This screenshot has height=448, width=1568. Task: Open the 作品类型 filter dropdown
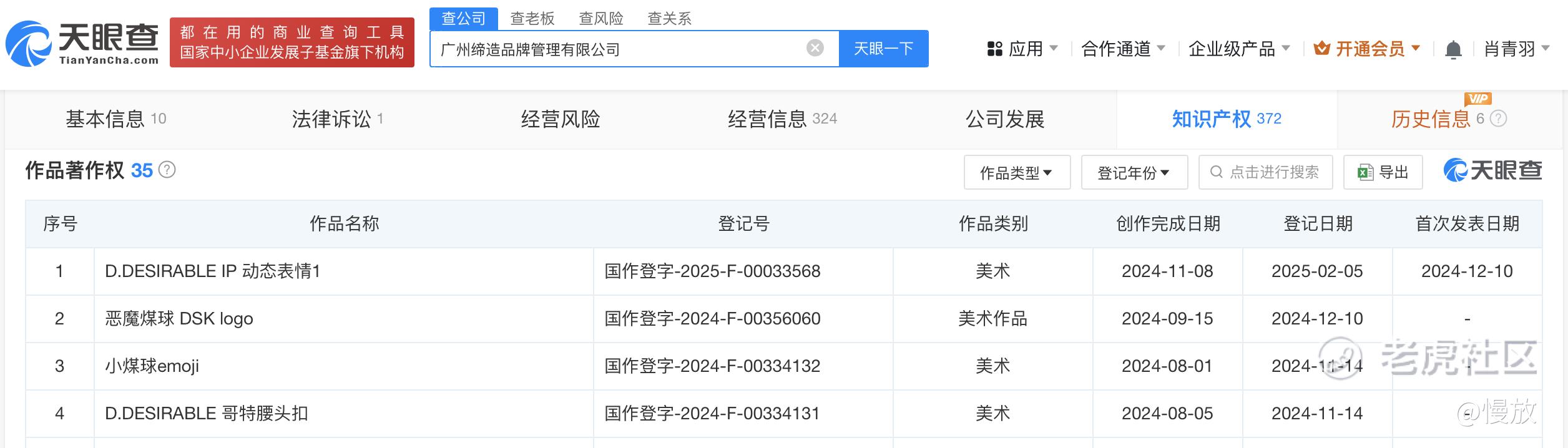pos(1017,172)
